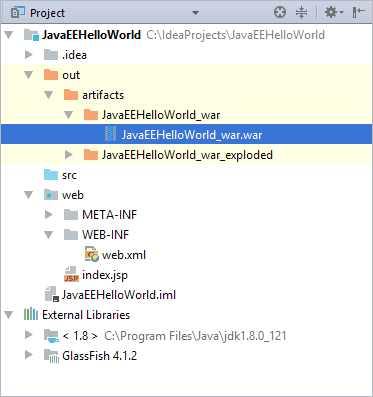Click the orange out folder icon
Image resolution: width=373 pixels, height=397 pixels.
51,75
